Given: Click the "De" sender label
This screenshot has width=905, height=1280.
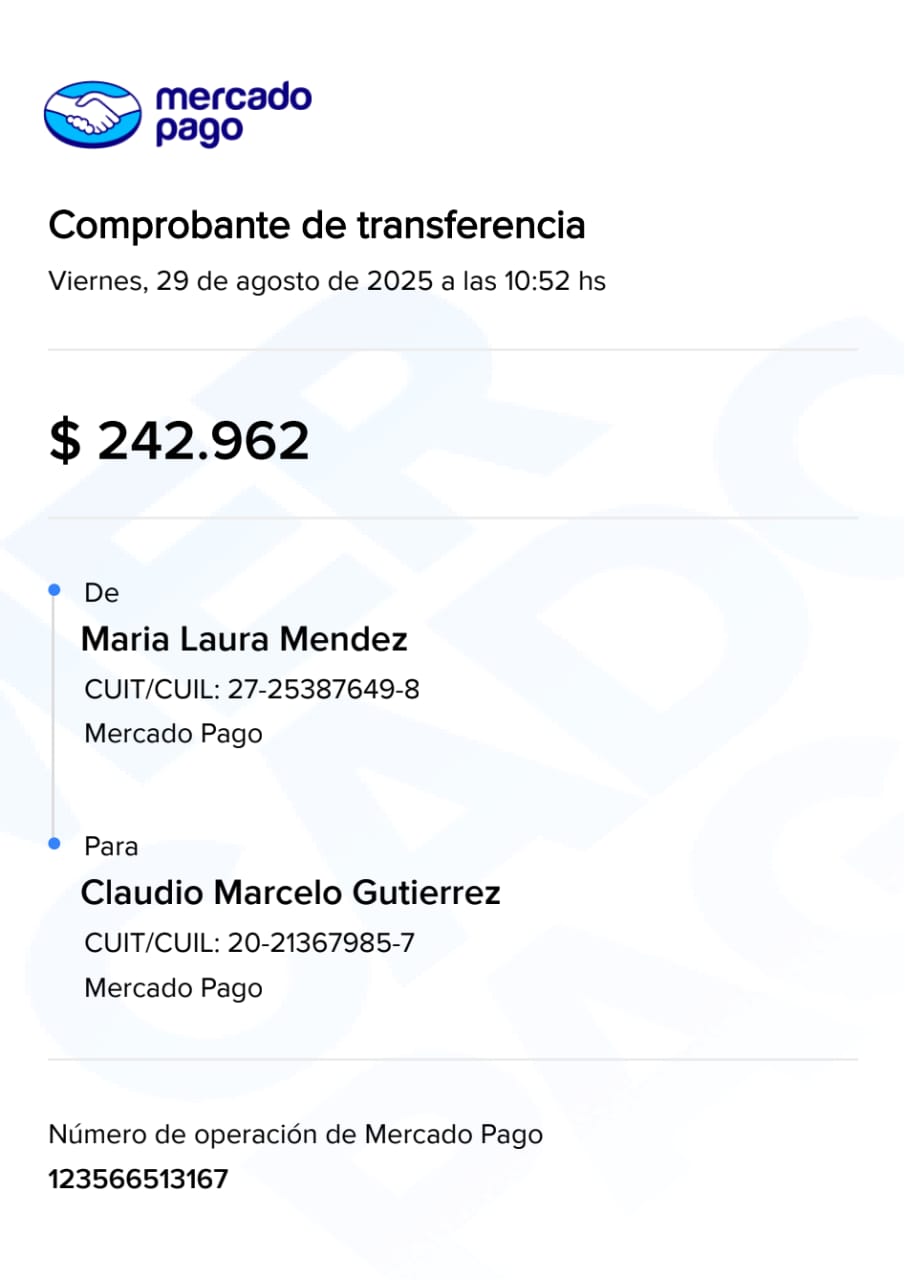Looking at the screenshot, I should (x=101, y=593).
